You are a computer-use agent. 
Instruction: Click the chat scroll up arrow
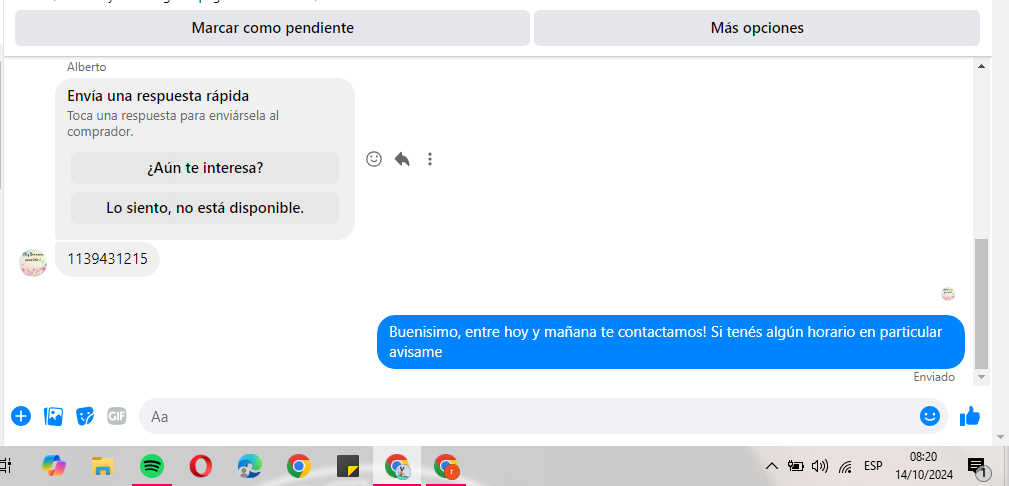(x=981, y=66)
